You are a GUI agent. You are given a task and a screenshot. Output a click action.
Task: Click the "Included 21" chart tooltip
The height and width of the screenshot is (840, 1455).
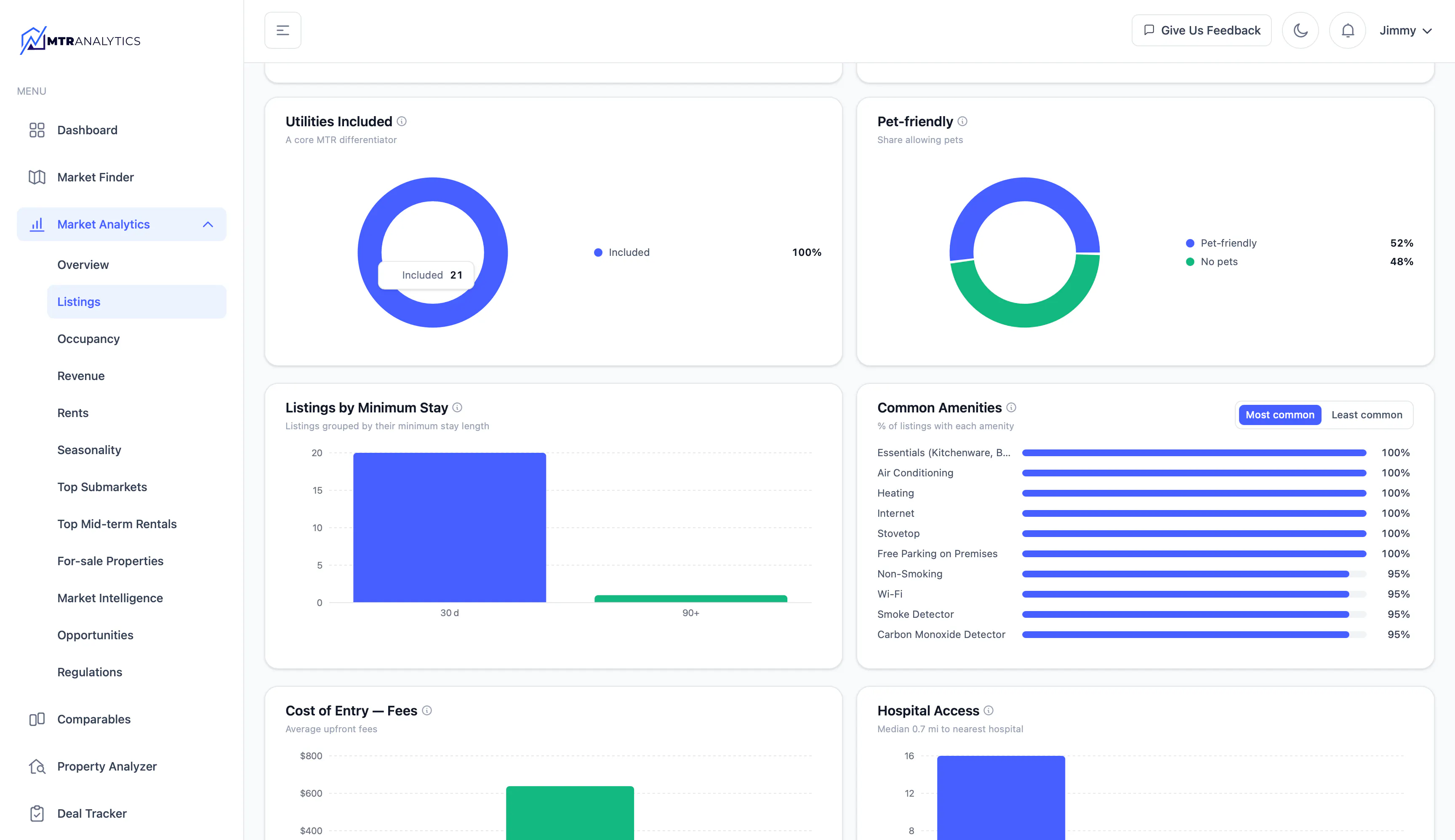point(426,275)
